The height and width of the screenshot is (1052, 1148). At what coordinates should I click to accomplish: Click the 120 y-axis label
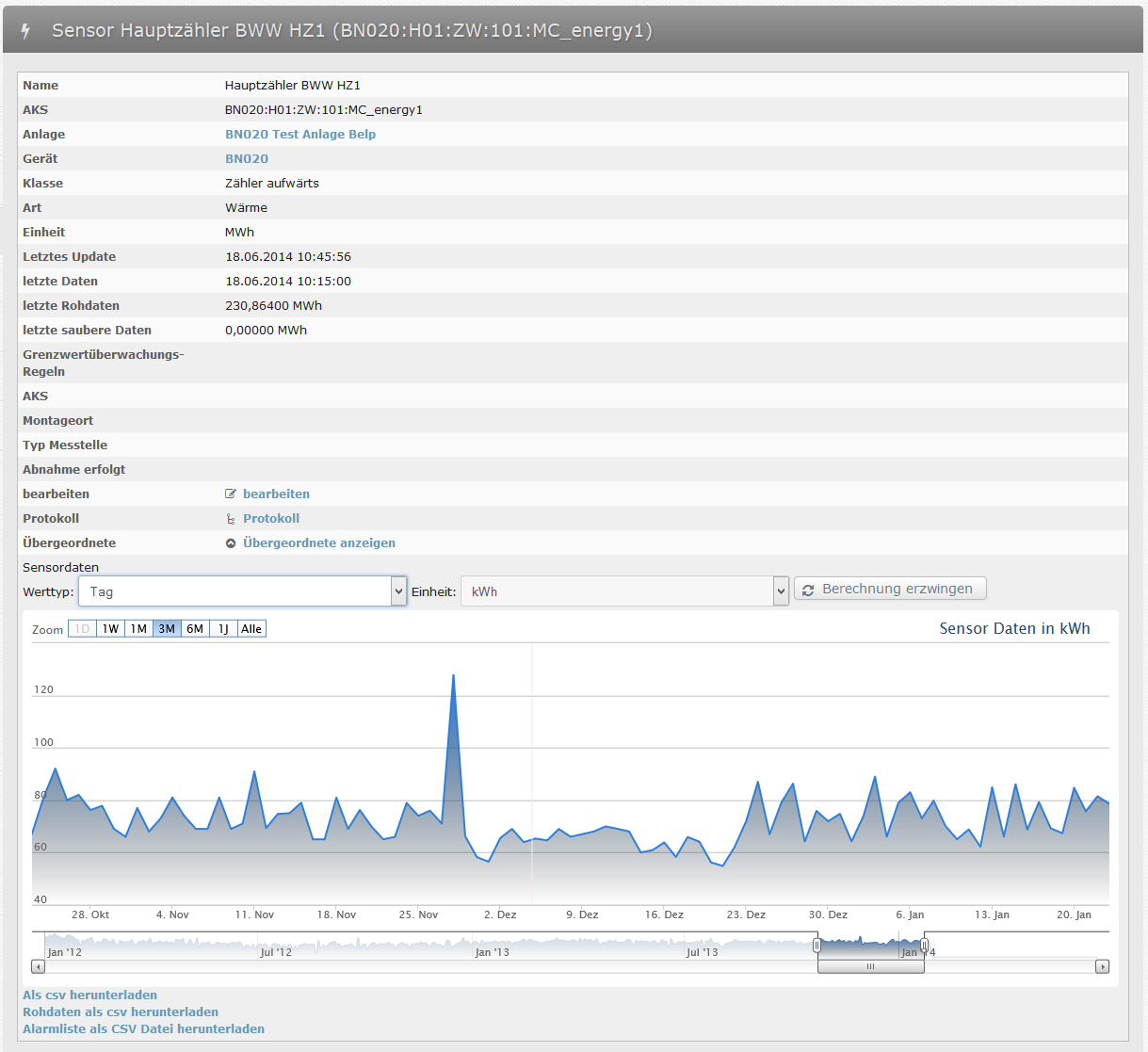point(43,689)
